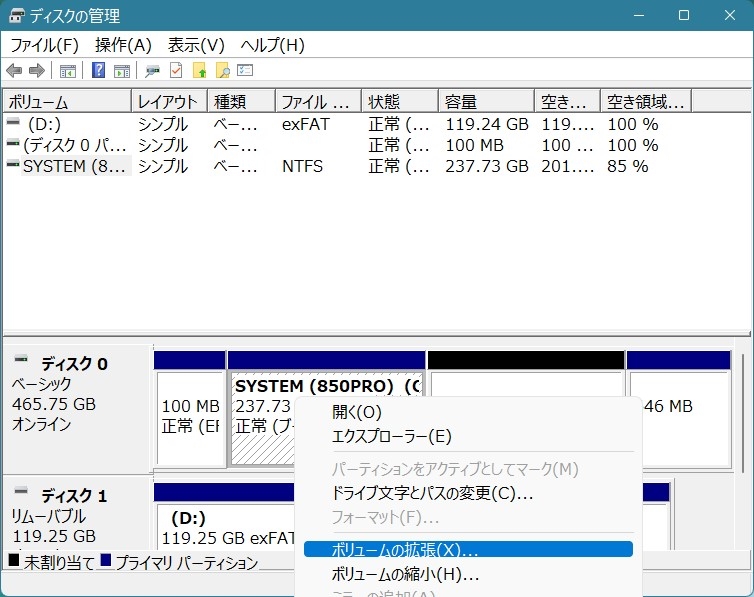Sort by the レイアウト column header
The image size is (754, 597).
point(169,101)
